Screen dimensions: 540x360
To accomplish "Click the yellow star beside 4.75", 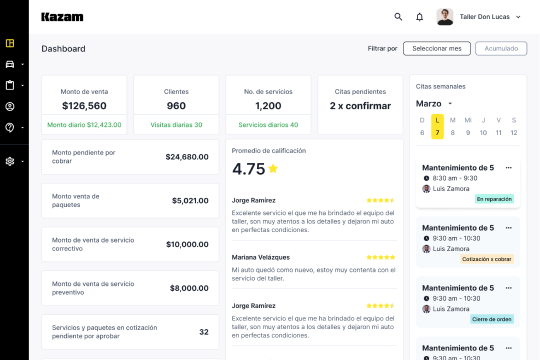I will [273, 168].
